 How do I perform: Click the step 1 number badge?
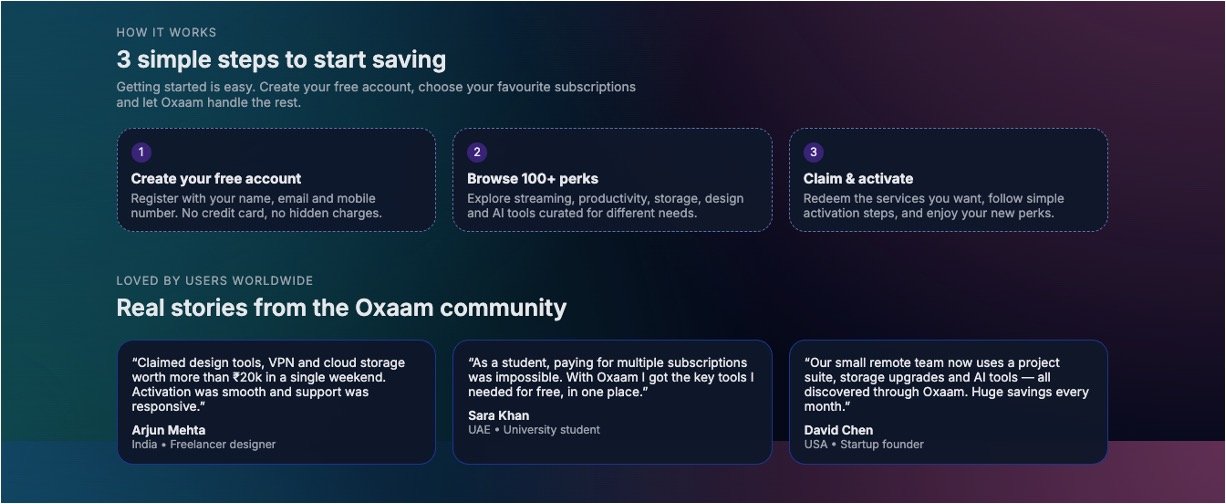tap(141, 152)
